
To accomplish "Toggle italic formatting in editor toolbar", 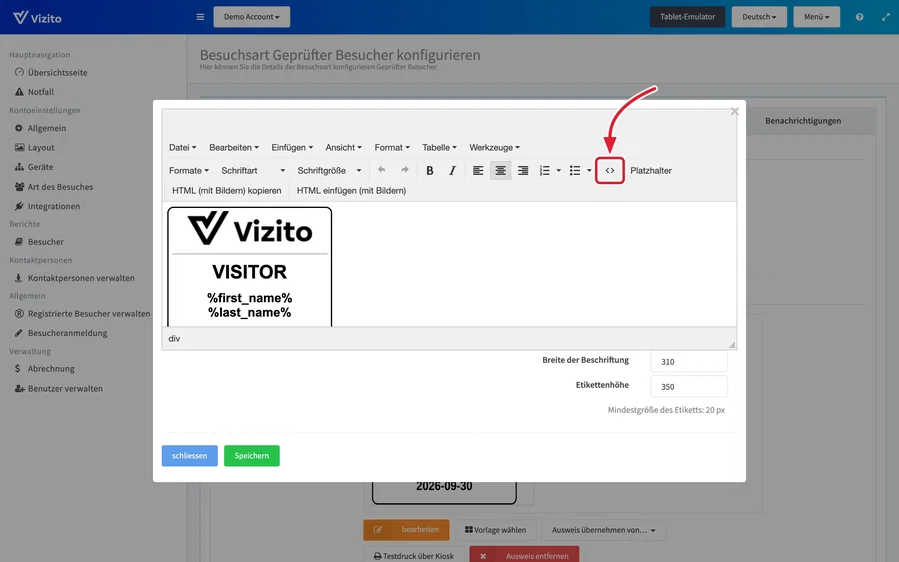I will [x=452, y=170].
